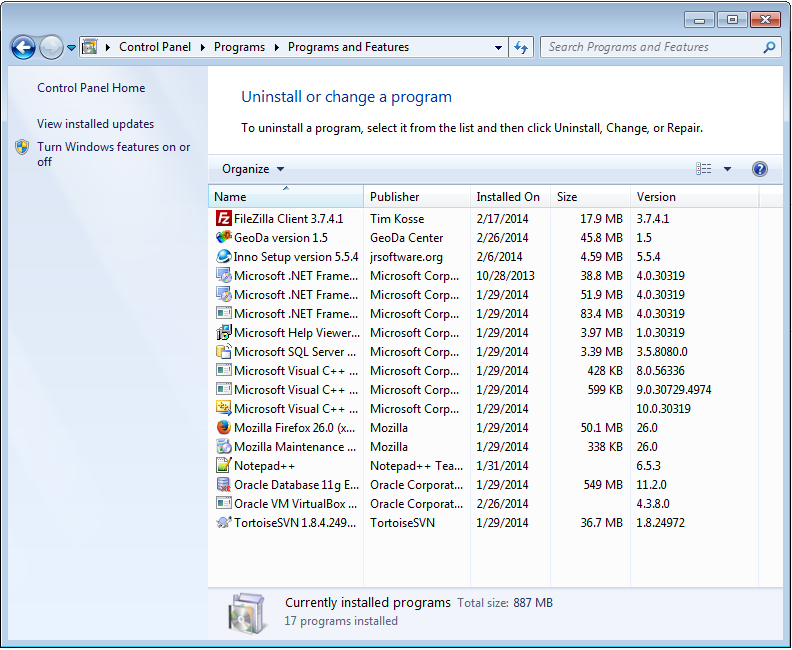
Task: Open the Organize dropdown menu
Action: coord(253,169)
